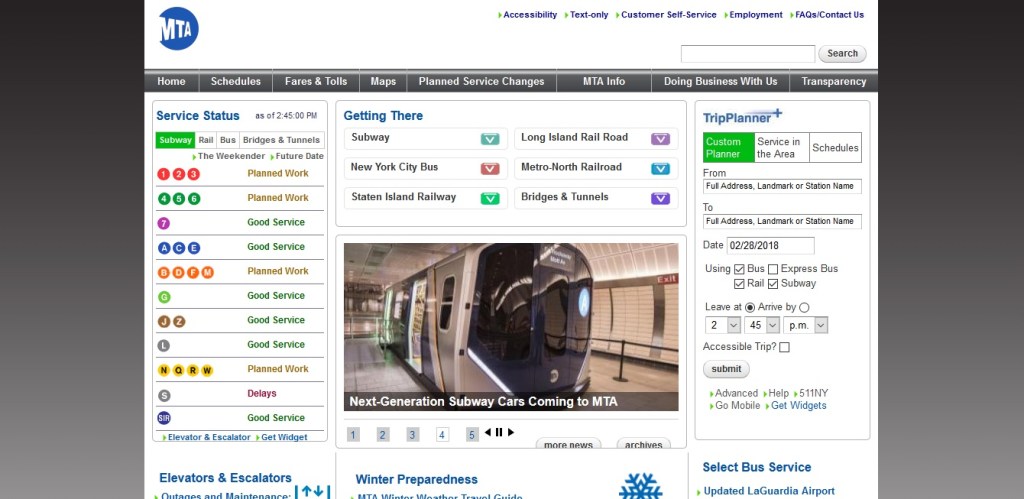Expand the Bridges & Tunnels dropdown
1024x499 pixels.
click(x=660, y=199)
